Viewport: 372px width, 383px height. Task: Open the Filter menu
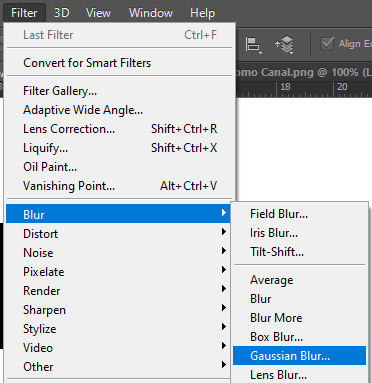[24, 13]
